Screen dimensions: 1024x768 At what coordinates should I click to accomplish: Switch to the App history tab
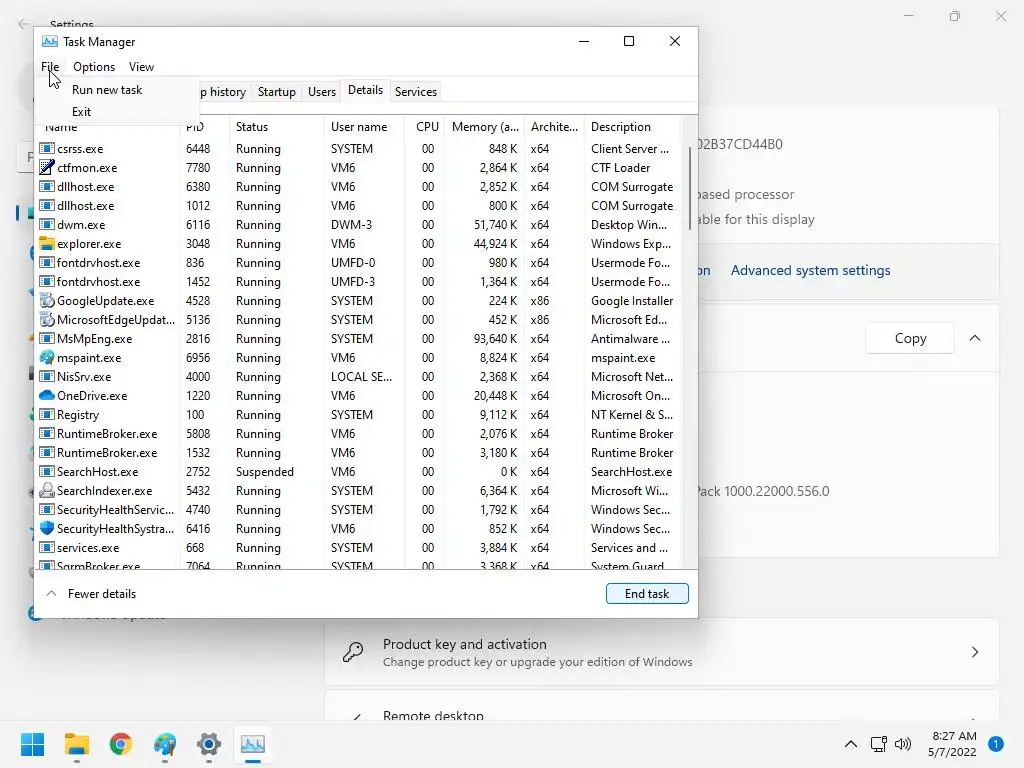point(222,91)
